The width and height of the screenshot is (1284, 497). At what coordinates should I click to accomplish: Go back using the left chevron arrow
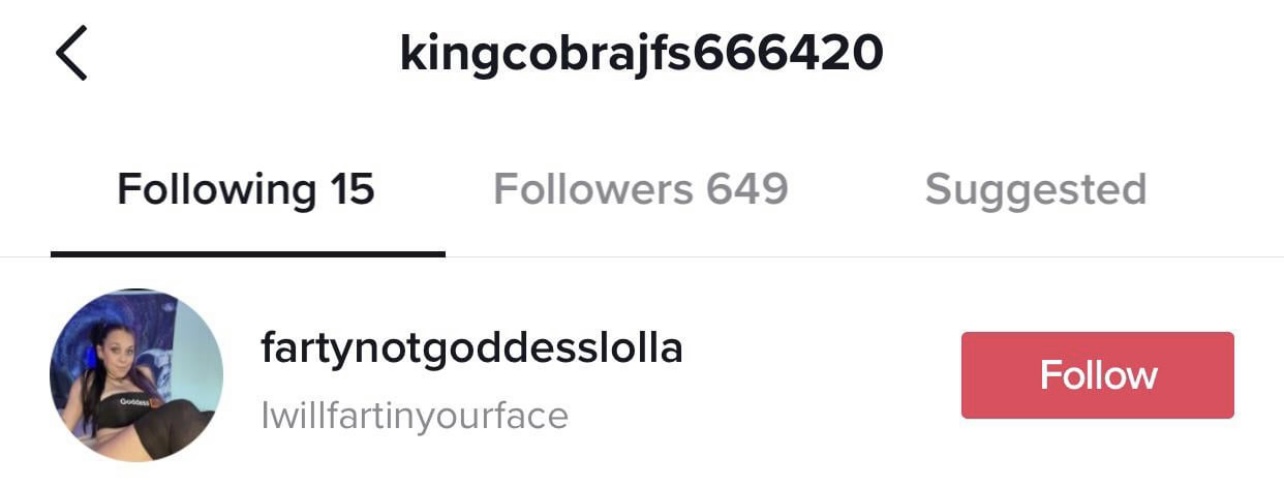coord(71,53)
